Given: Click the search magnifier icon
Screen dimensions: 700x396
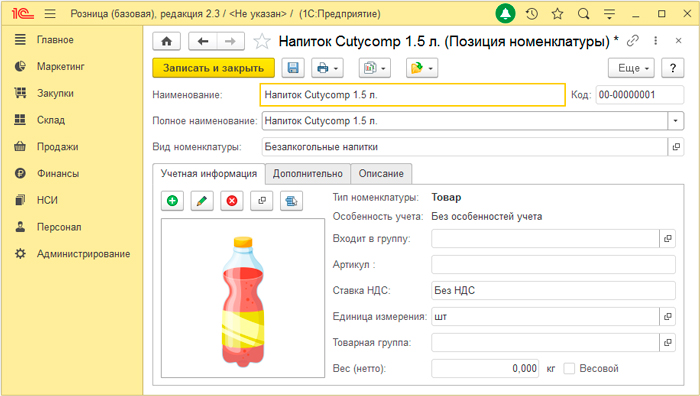Looking at the screenshot, I should click(583, 14).
